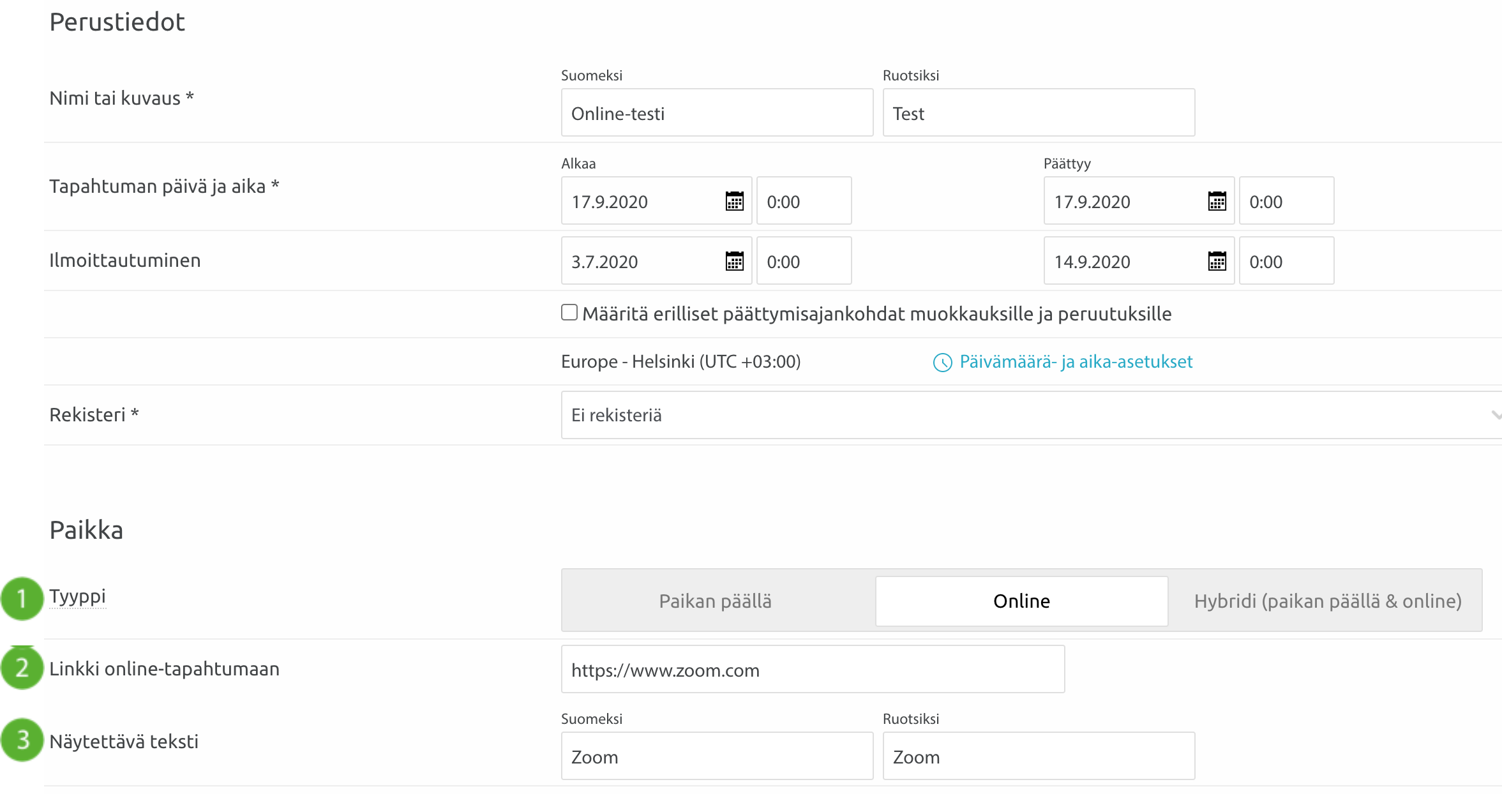The width and height of the screenshot is (1502, 812).
Task: Click the clock icon beside date settings
Action: tap(942, 363)
